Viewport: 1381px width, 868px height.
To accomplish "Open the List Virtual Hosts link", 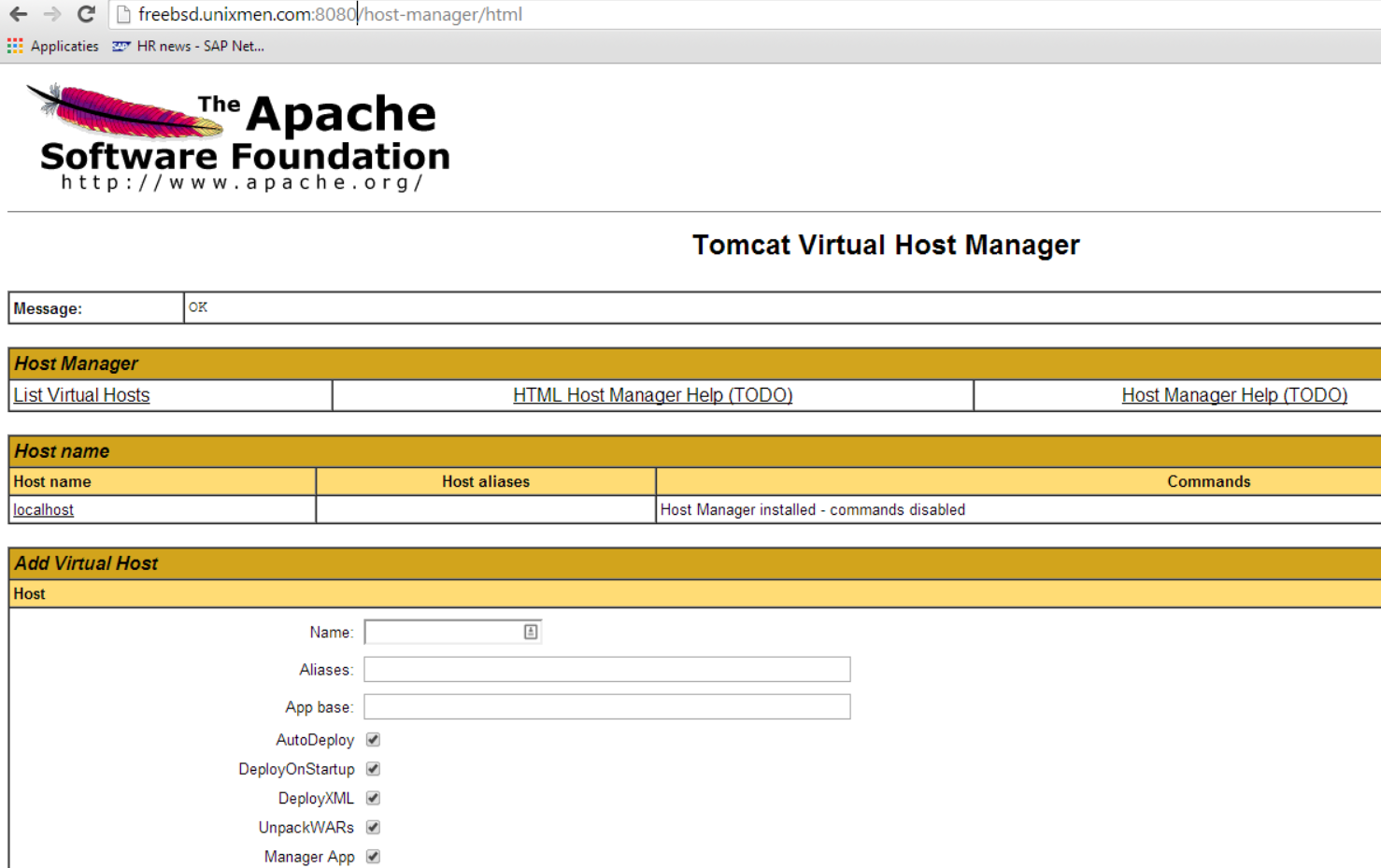I will coord(81,395).
